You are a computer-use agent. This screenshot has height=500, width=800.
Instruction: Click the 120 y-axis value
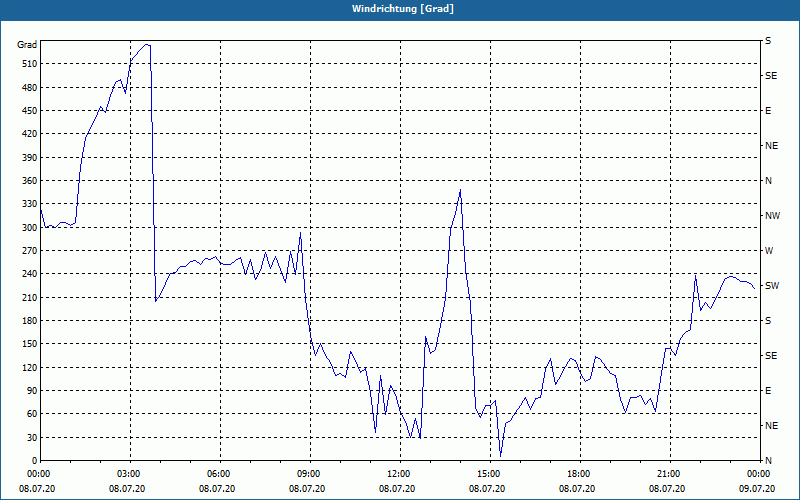point(30,367)
